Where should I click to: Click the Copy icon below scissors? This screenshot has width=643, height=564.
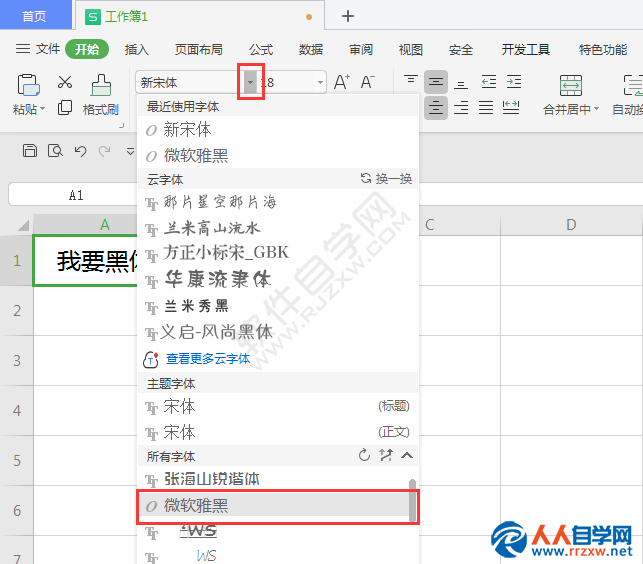pos(65,107)
